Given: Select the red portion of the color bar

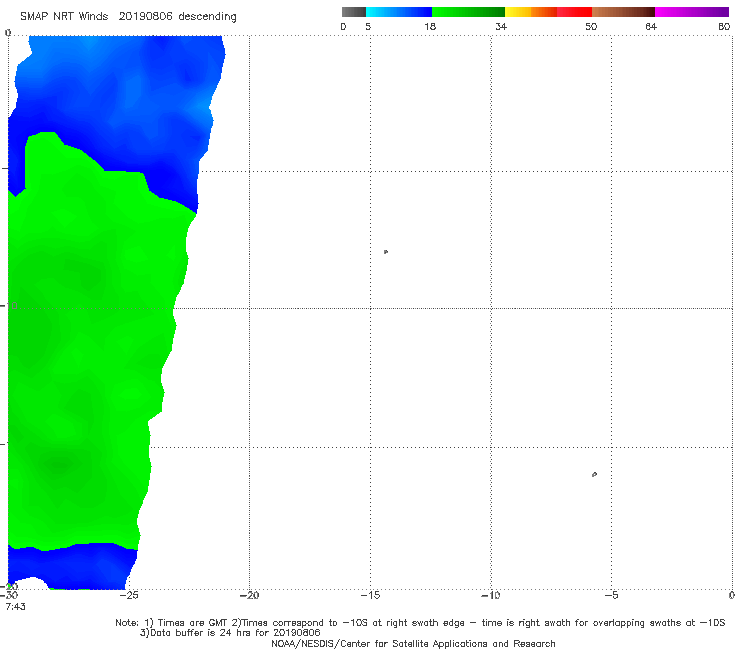Looking at the screenshot, I should pyautogui.click(x=574, y=12).
